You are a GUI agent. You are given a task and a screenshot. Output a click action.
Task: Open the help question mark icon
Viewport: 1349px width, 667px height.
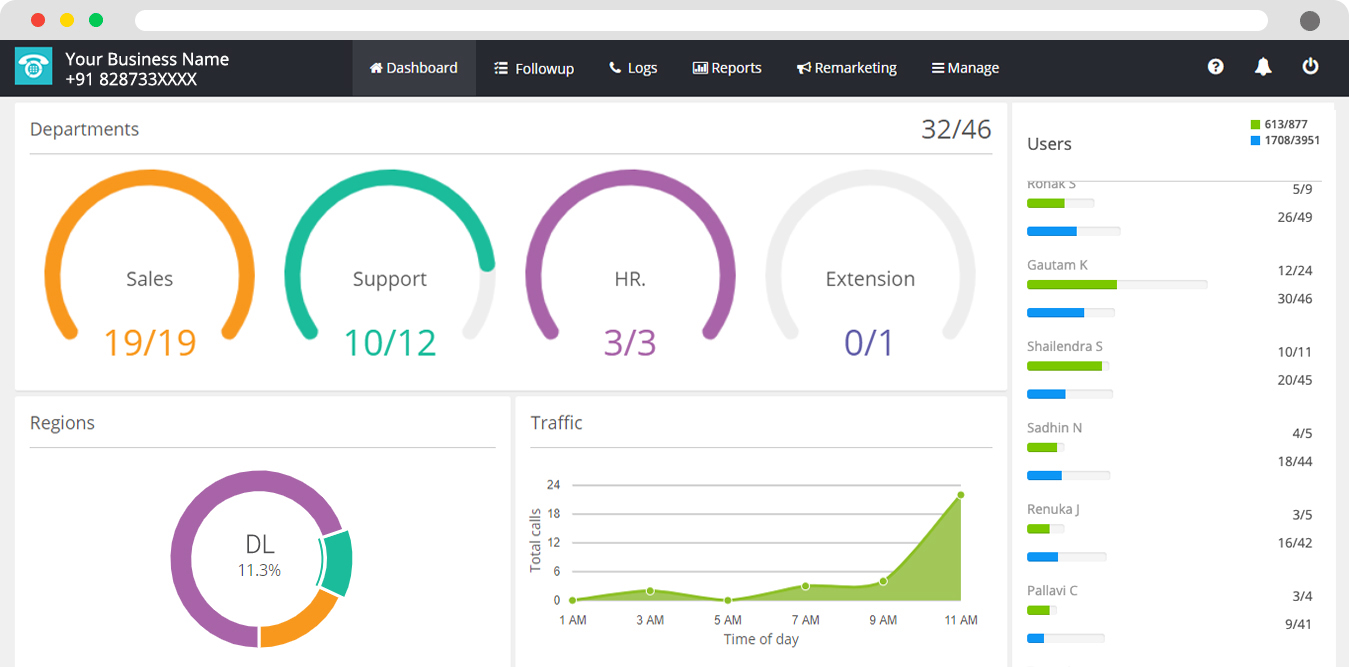point(1215,67)
